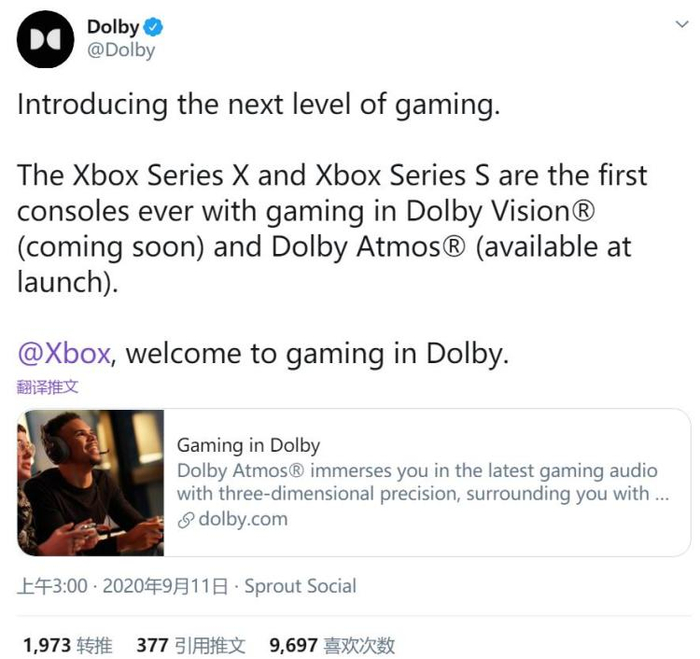Viewport: 700px width, 659px height.
Task: Click 翻译推文 to translate the tweet
Action: (47, 387)
